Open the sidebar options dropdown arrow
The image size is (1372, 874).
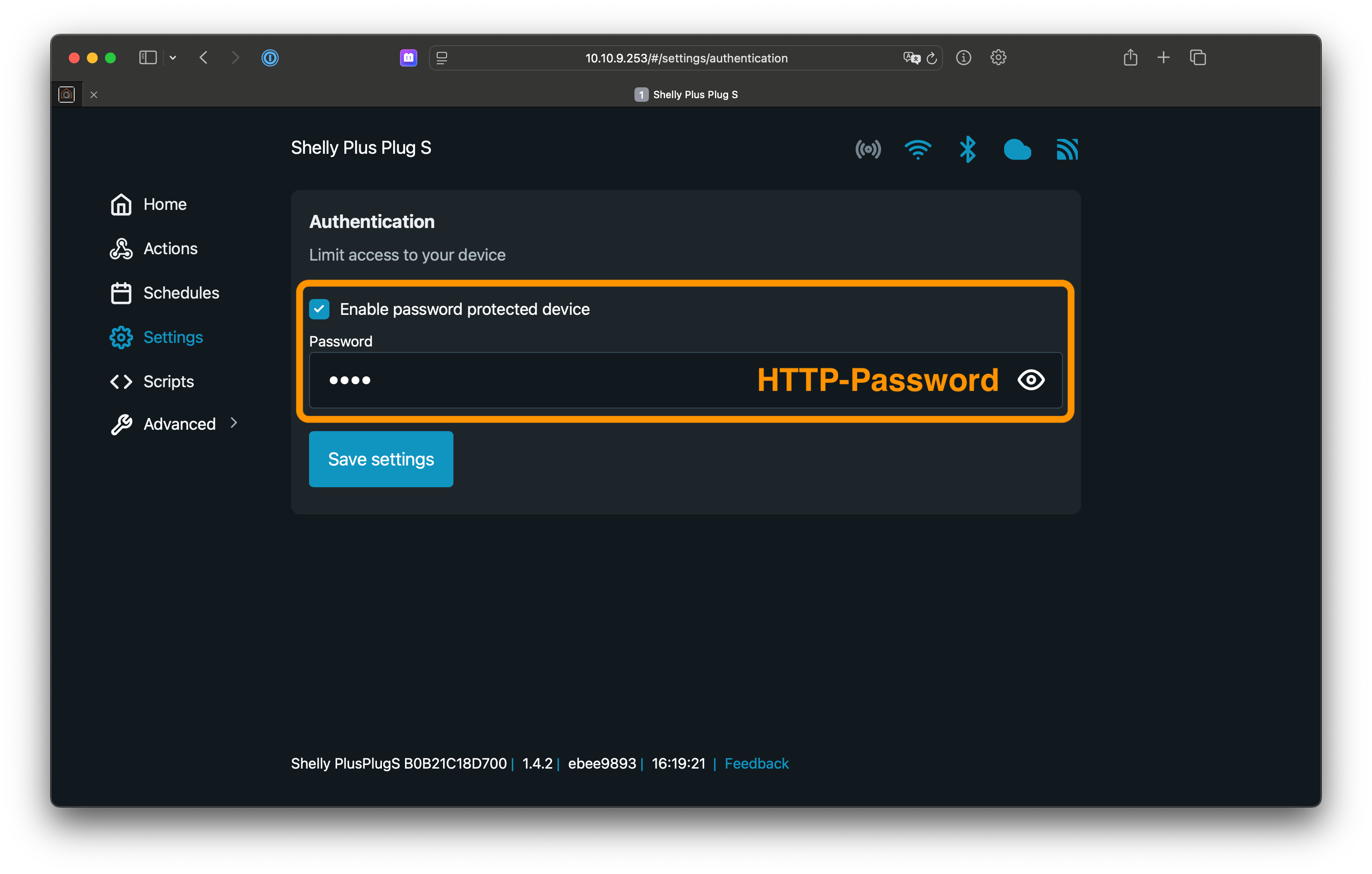click(x=173, y=57)
